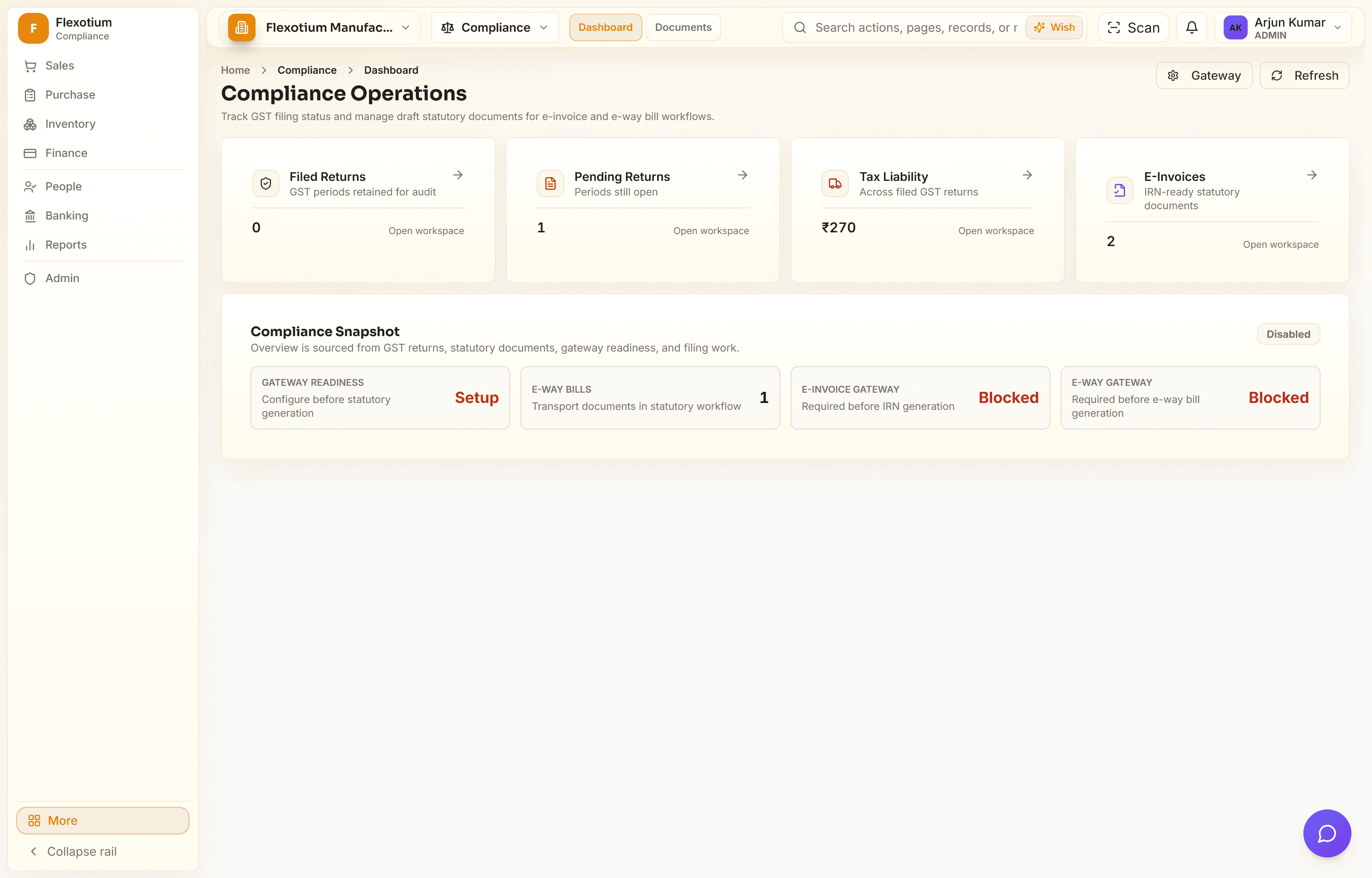The image size is (1372, 878).
Task: Switch to the Documents tab
Action: [683, 27]
